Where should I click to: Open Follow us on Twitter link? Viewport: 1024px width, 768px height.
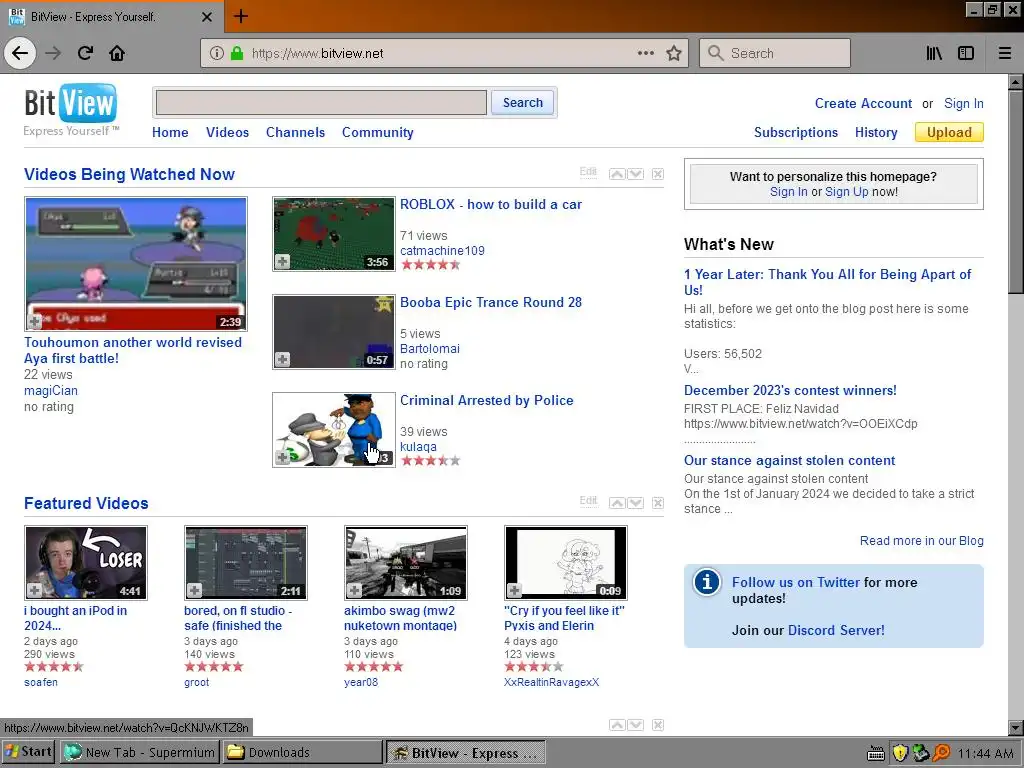pos(795,582)
